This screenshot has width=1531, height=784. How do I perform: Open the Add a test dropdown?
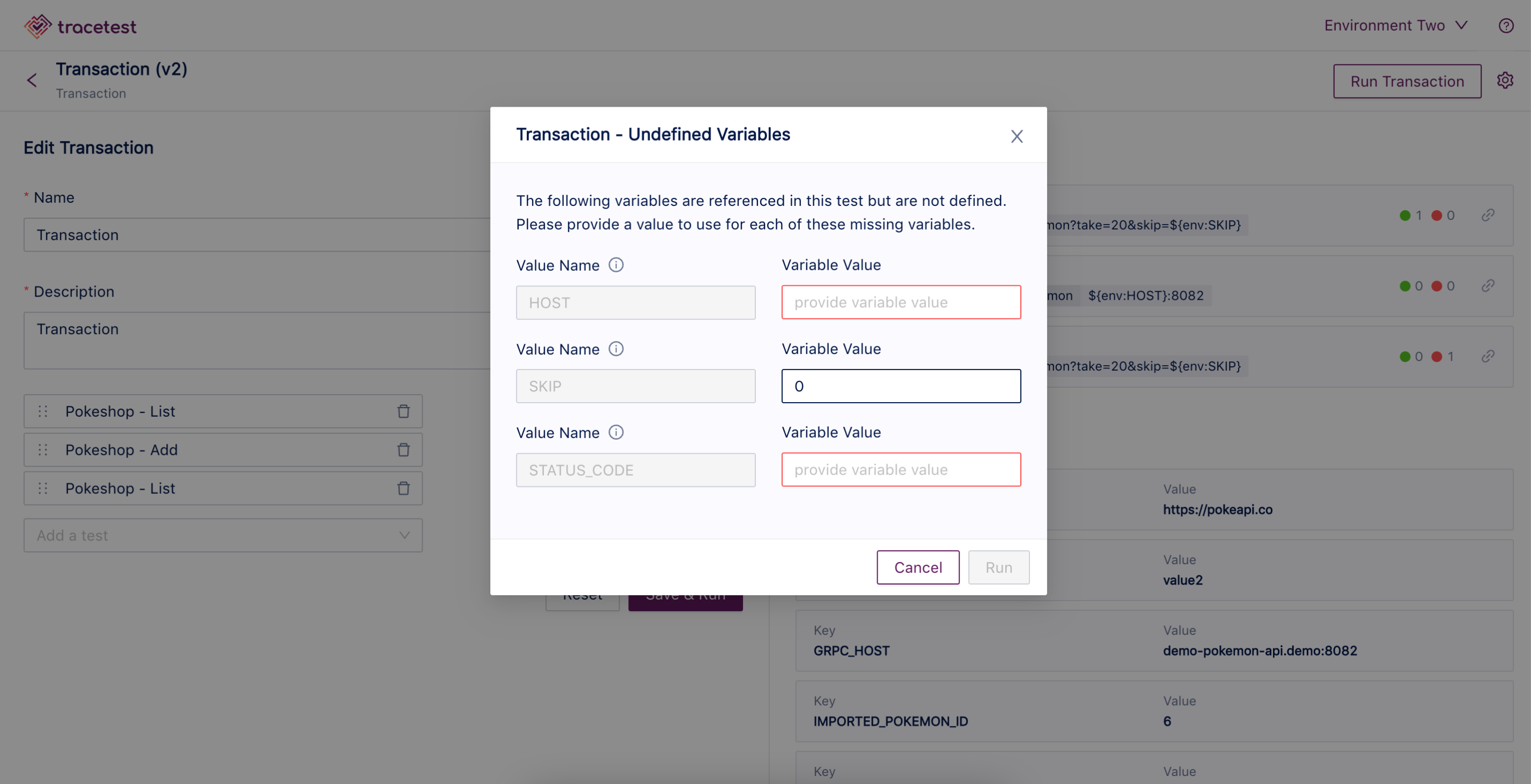[x=224, y=535]
